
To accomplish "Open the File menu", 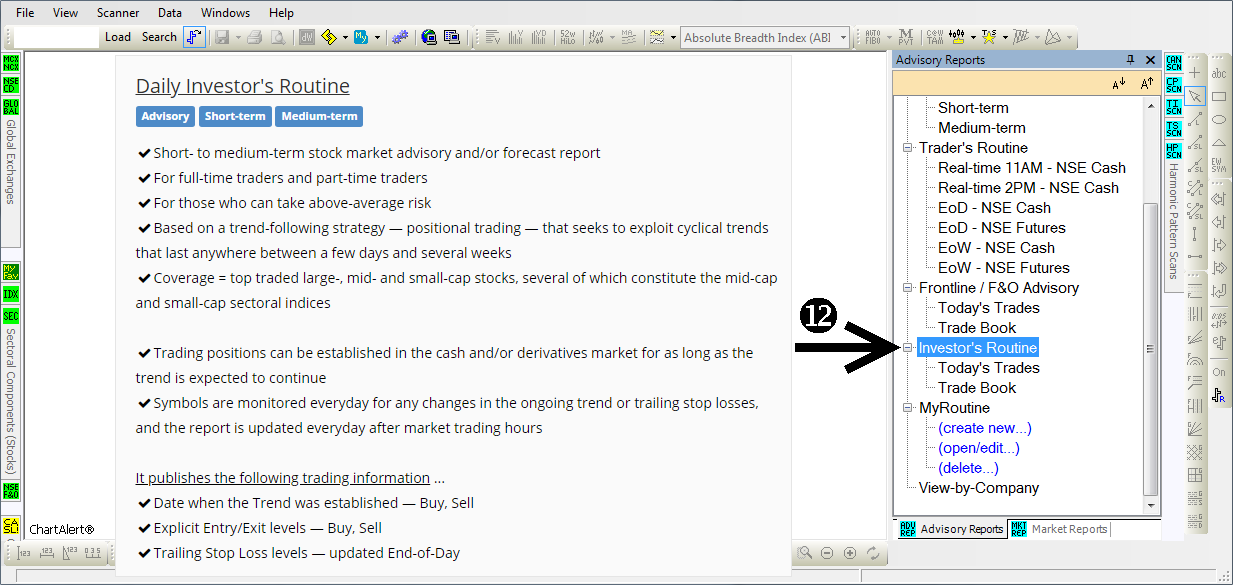I will [x=25, y=13].
